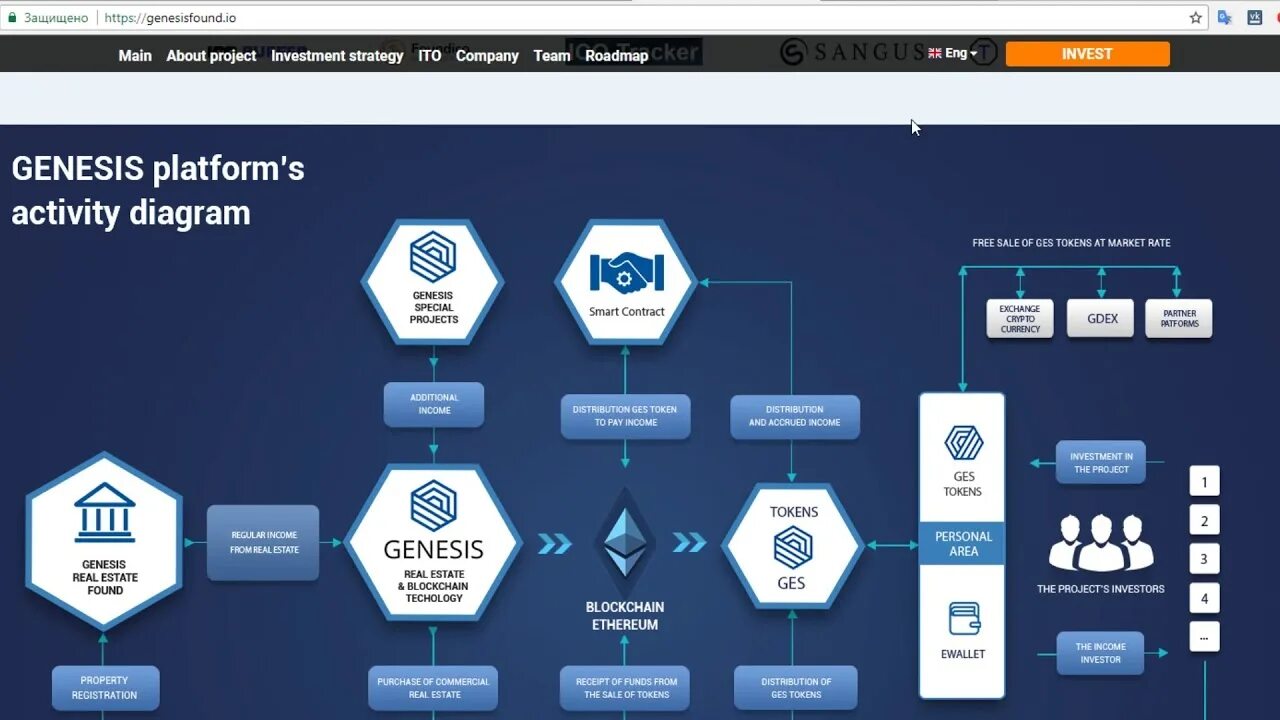Click the EWALLET label text

tap(964, 654)
